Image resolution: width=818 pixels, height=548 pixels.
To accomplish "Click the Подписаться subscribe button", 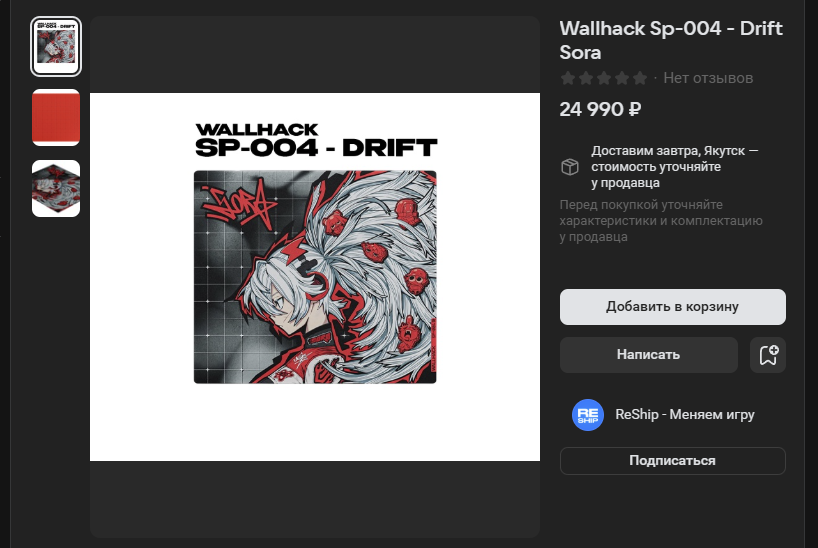I will click(672, 461).
